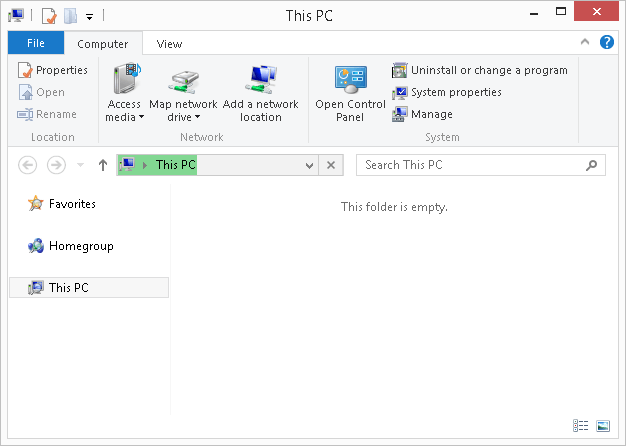Open the File menu tab
The image size is (626, 446).
pos(36,43)
